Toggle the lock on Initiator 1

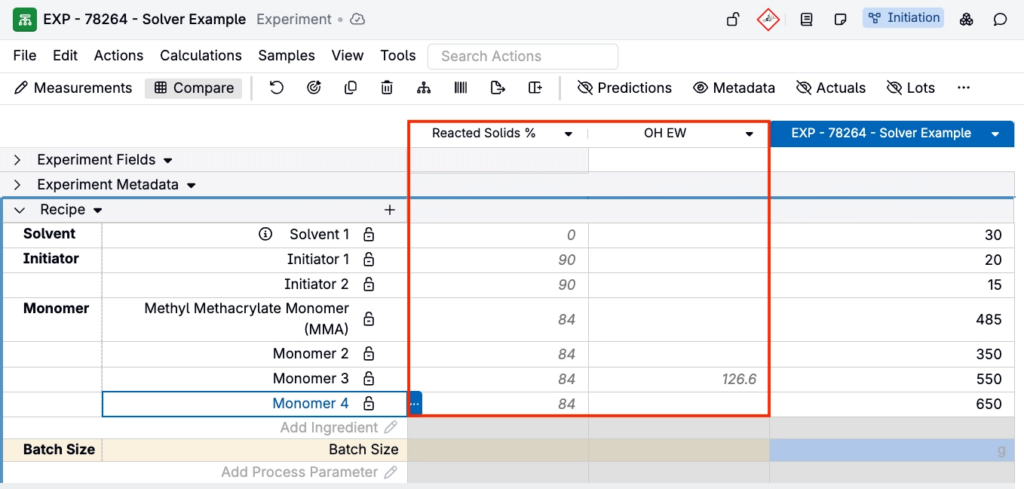click(x=369, y=260)
